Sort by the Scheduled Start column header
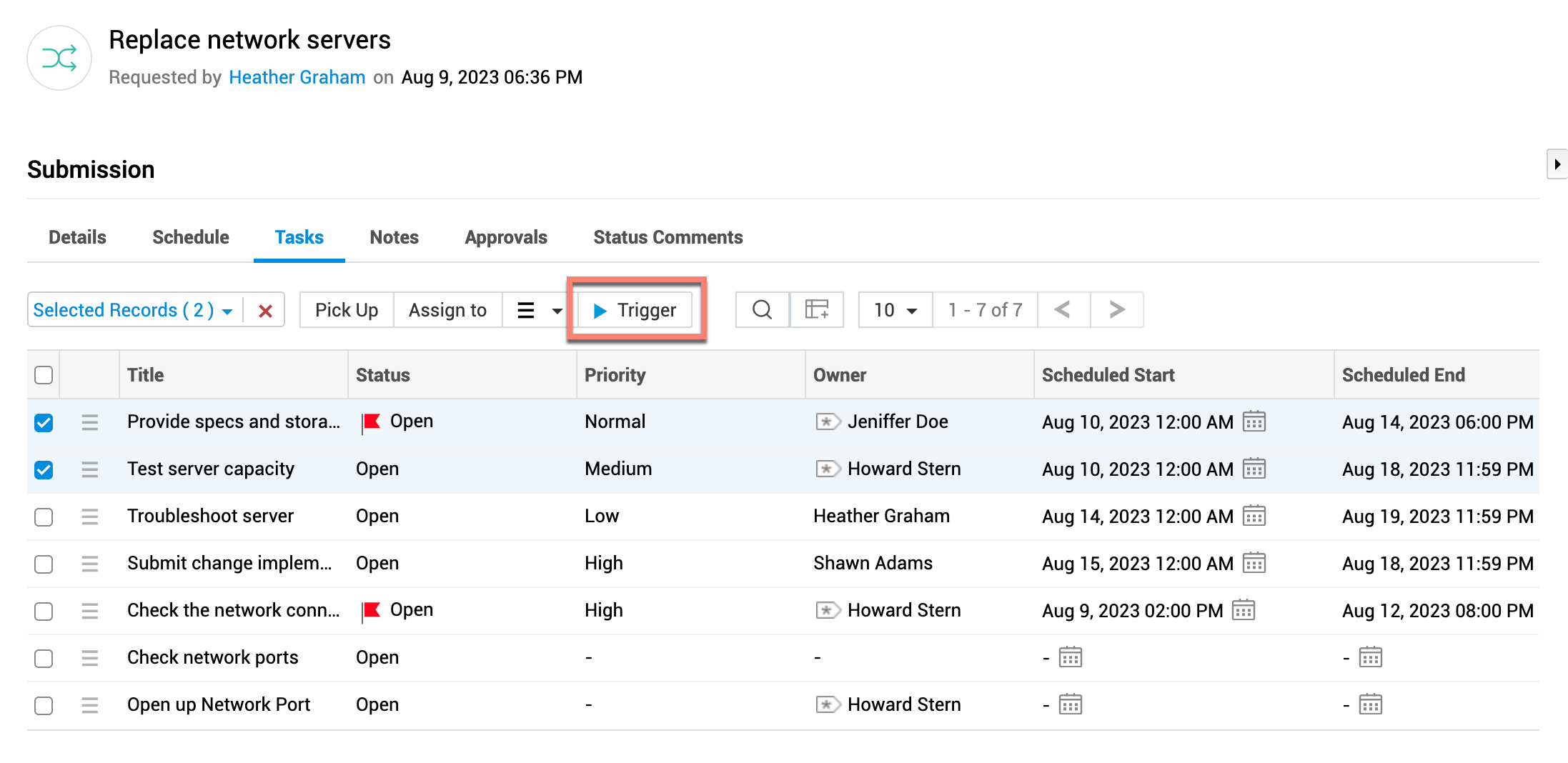Image resolution: width=1568 pixels, height=763 pixels. point(1108,375)
